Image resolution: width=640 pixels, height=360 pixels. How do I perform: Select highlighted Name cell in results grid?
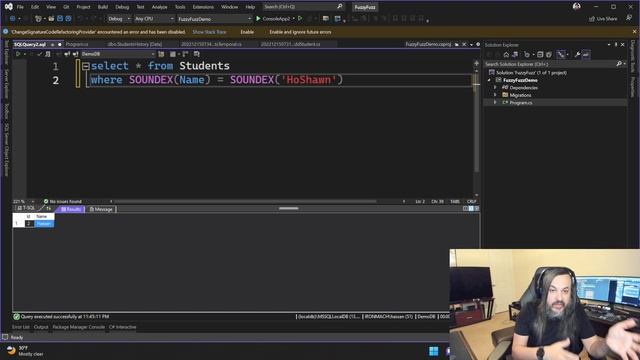pos(44,224)
